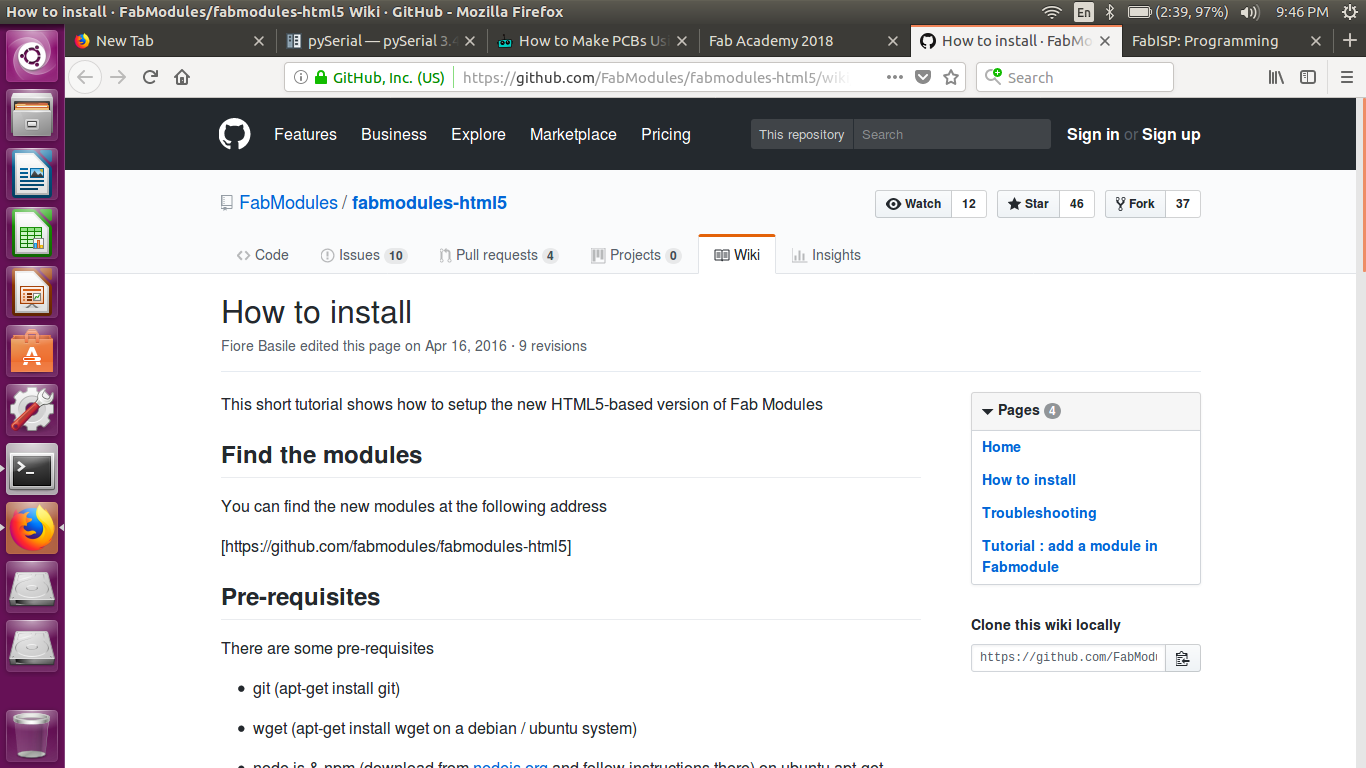Star the fabmodules-html5 repository
1366x768 pixels.
point(1028,204)
